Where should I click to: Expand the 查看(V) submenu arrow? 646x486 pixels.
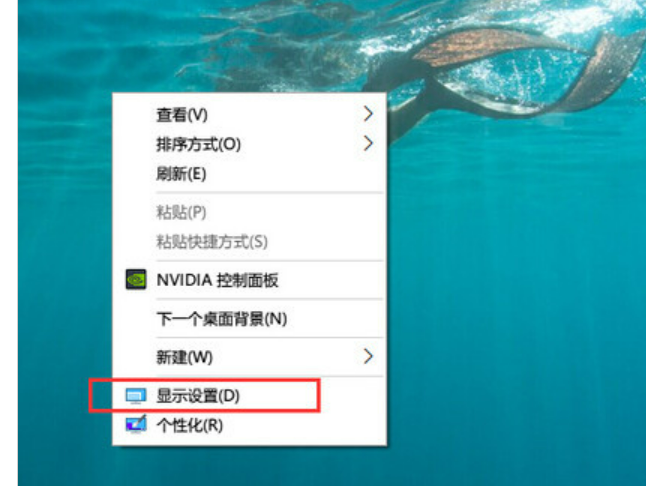pyautogui.click(x=368, y=114)
